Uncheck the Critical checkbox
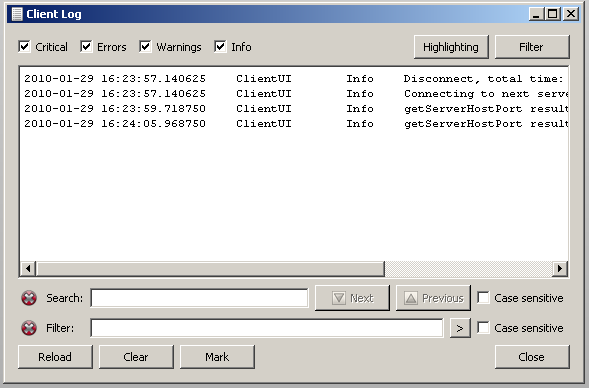Viewport: 589px width, 388px height. [24, 47]
